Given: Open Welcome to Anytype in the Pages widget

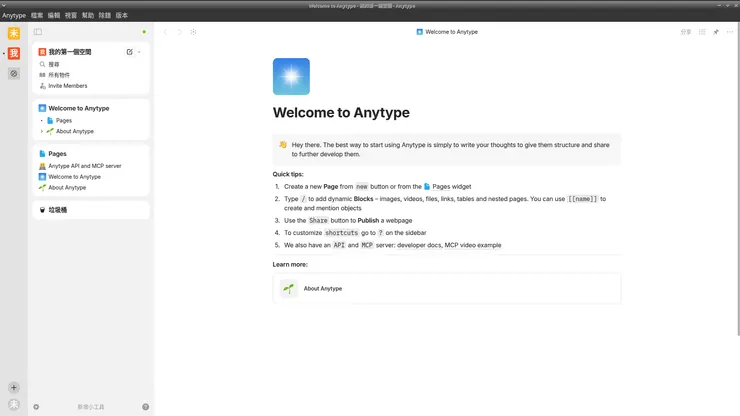Looking at the screenshot, I should [x=74, y=177].
